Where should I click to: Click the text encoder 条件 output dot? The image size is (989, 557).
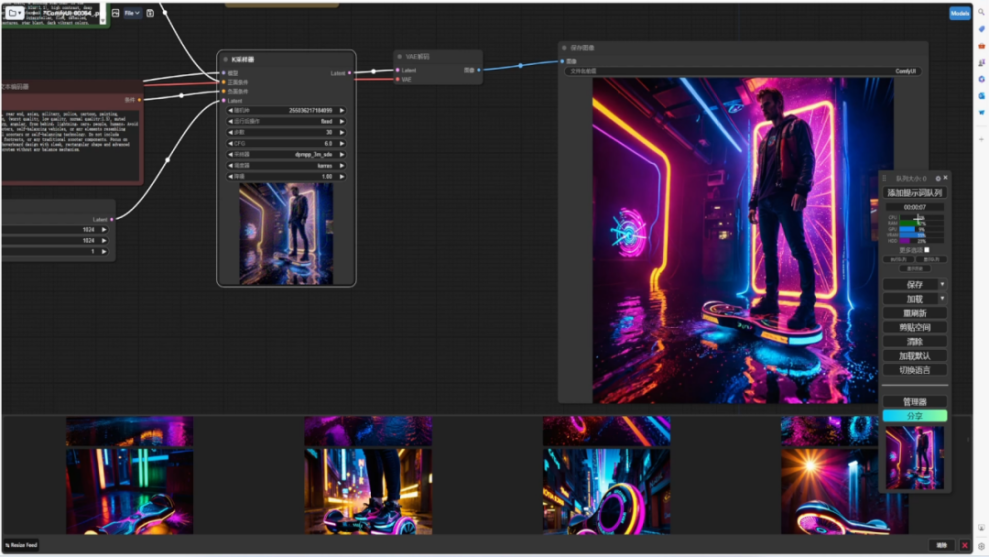pos(139,100)
